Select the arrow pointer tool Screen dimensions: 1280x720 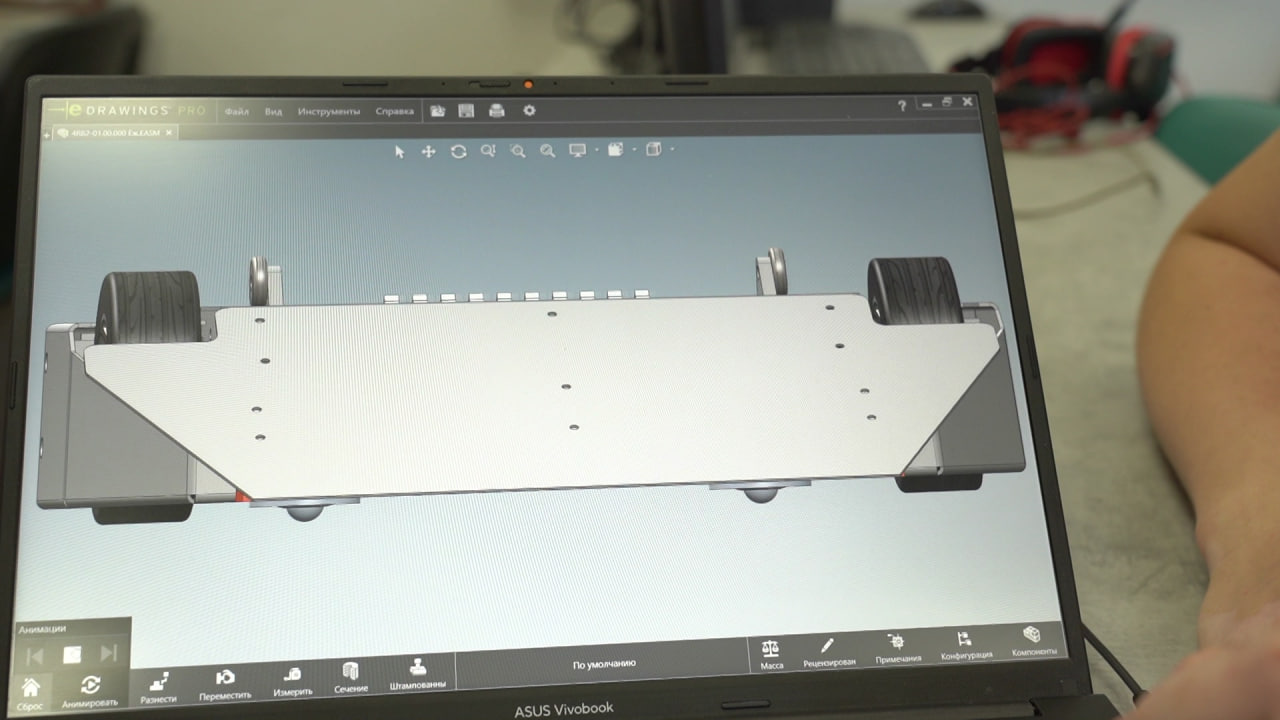click(400, 151)
